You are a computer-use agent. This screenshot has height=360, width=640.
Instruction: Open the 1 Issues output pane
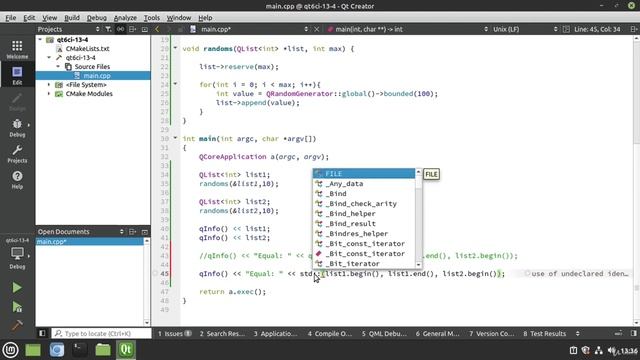coord(174,333)
